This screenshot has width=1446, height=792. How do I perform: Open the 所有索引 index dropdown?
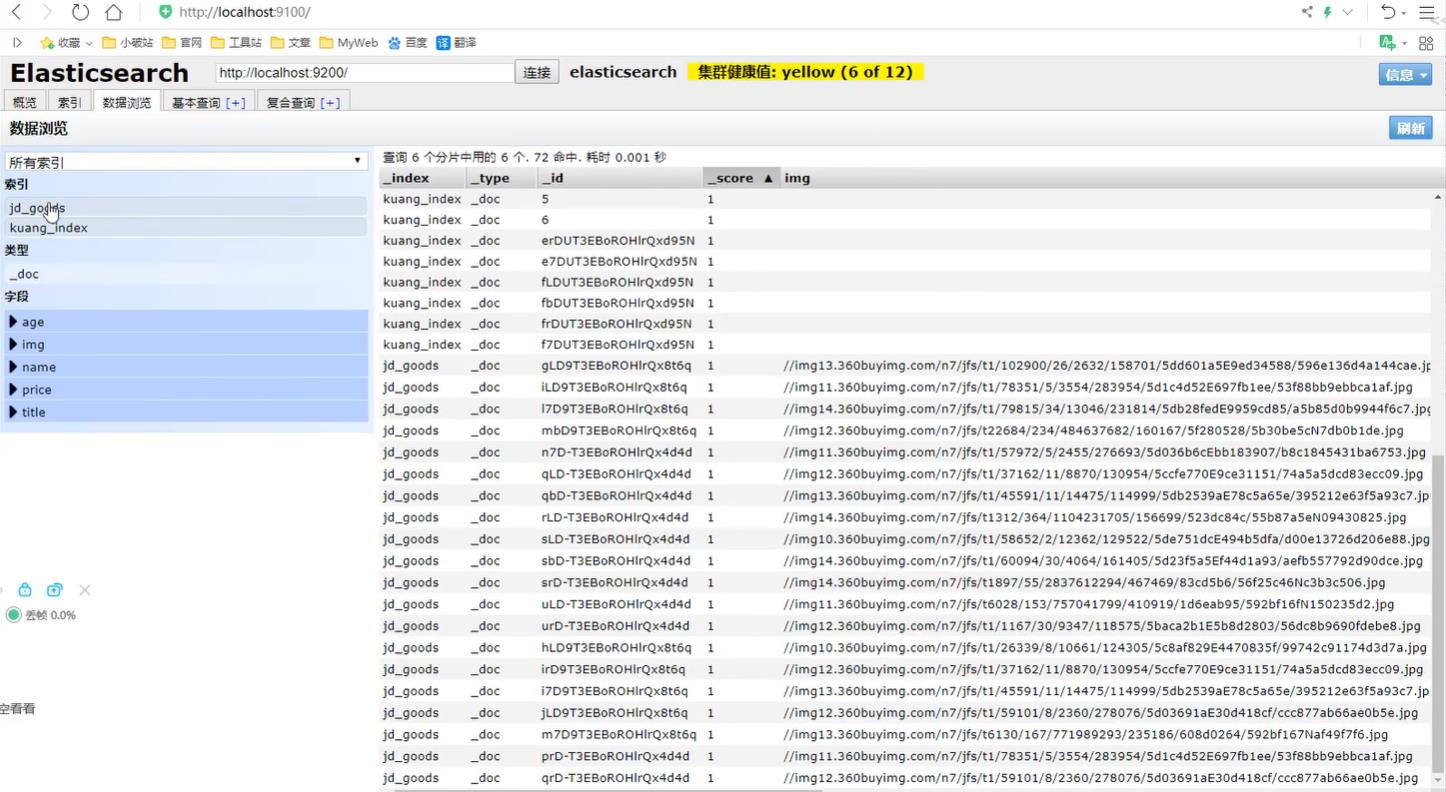186,161
